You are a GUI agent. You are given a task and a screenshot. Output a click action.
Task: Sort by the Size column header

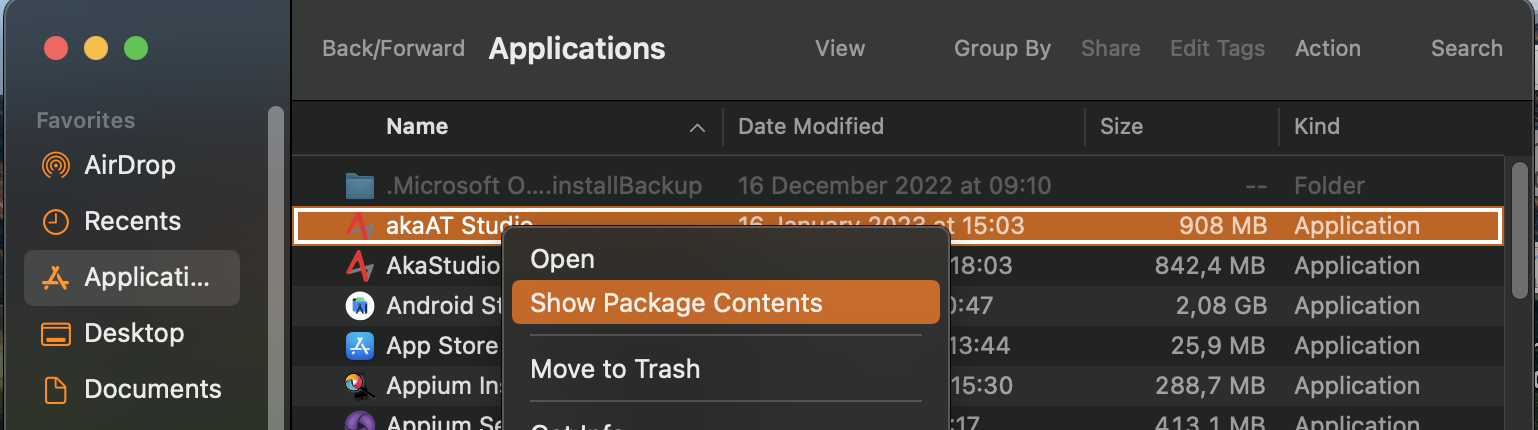(1121, 127)
